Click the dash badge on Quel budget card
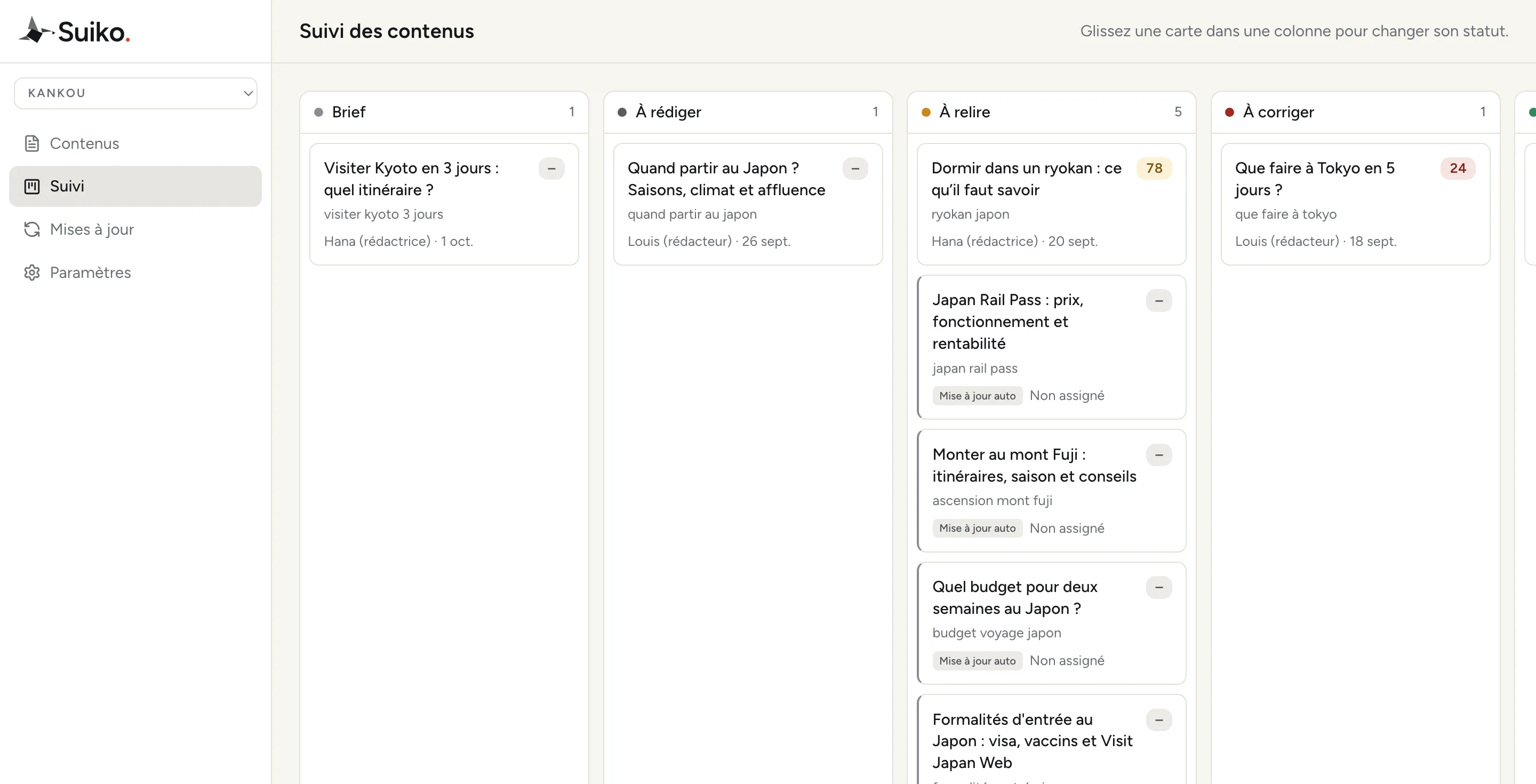 1158,587
